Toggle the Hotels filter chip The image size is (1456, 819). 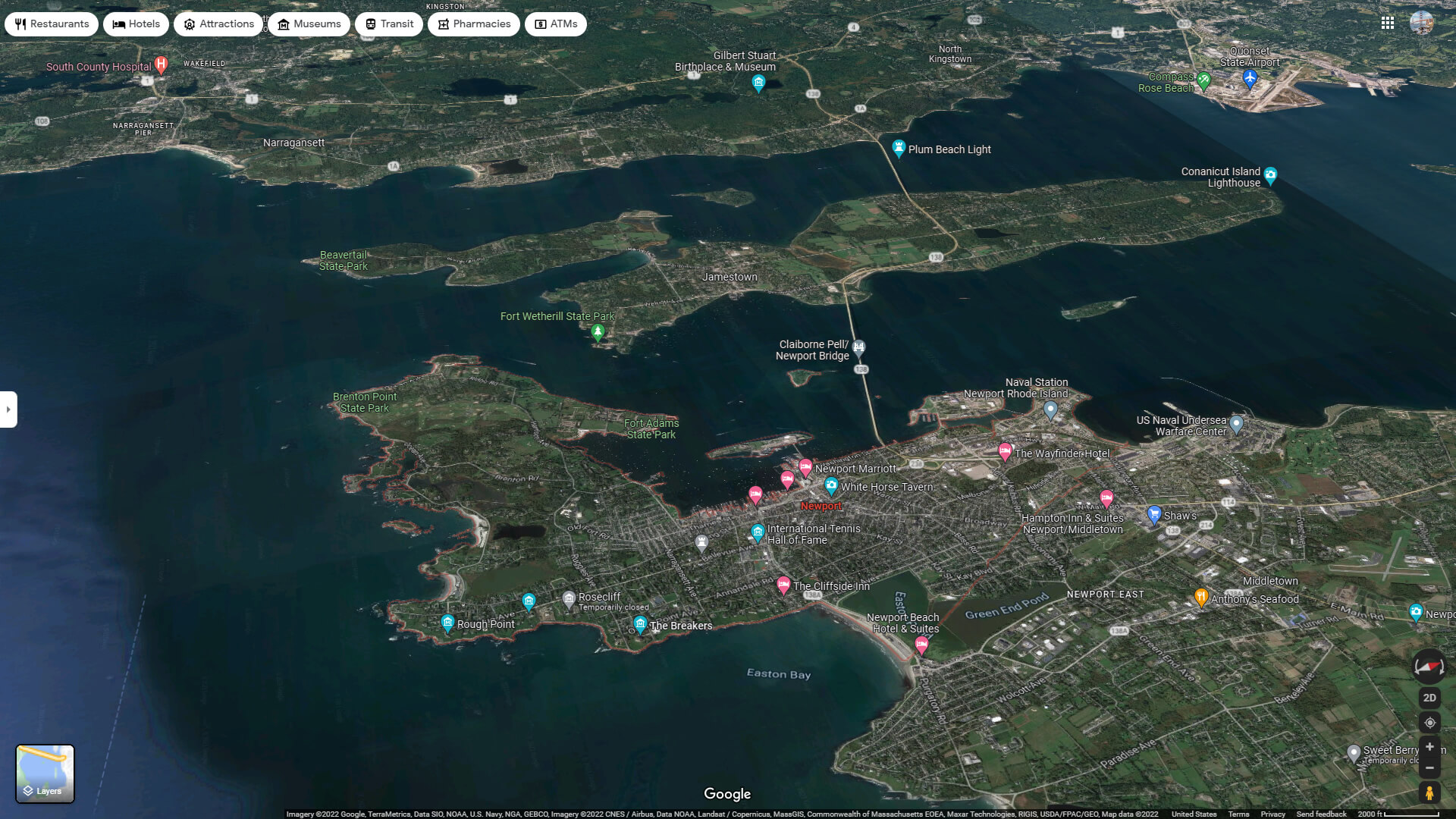[x=136, y=24]
